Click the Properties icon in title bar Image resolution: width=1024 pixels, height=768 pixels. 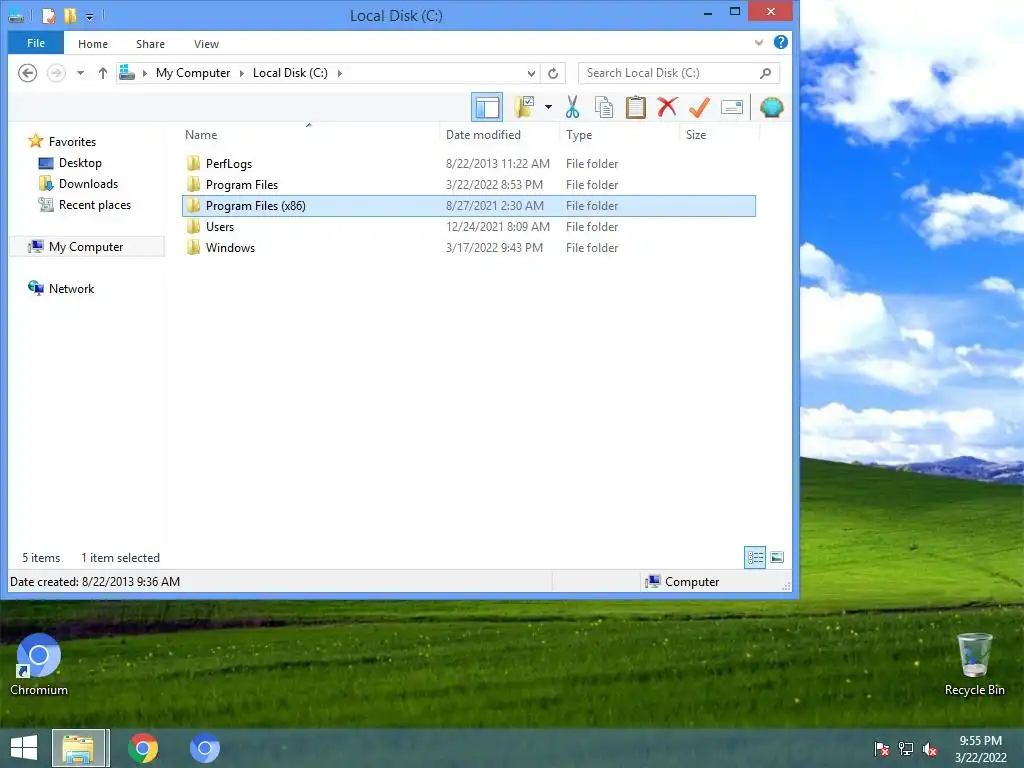point(48,15)
